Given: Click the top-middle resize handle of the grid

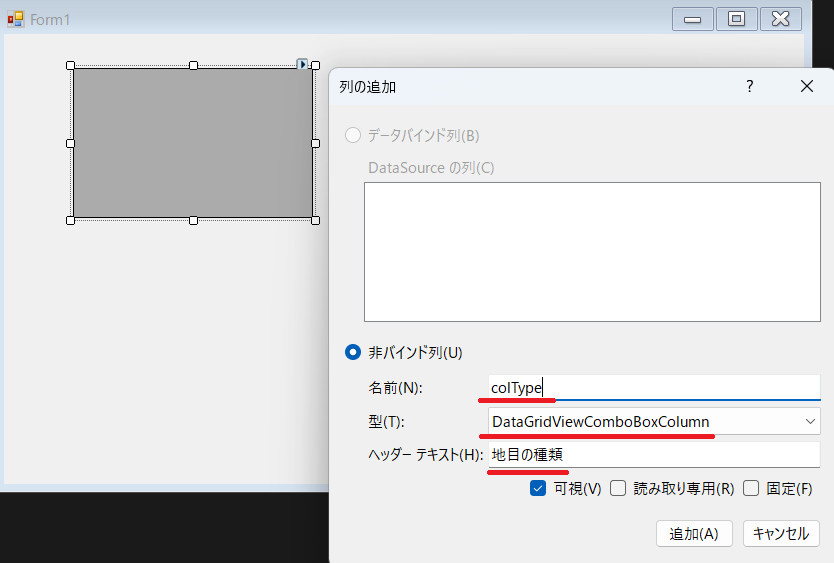Looking at the screenshot, I should point(193,66).
